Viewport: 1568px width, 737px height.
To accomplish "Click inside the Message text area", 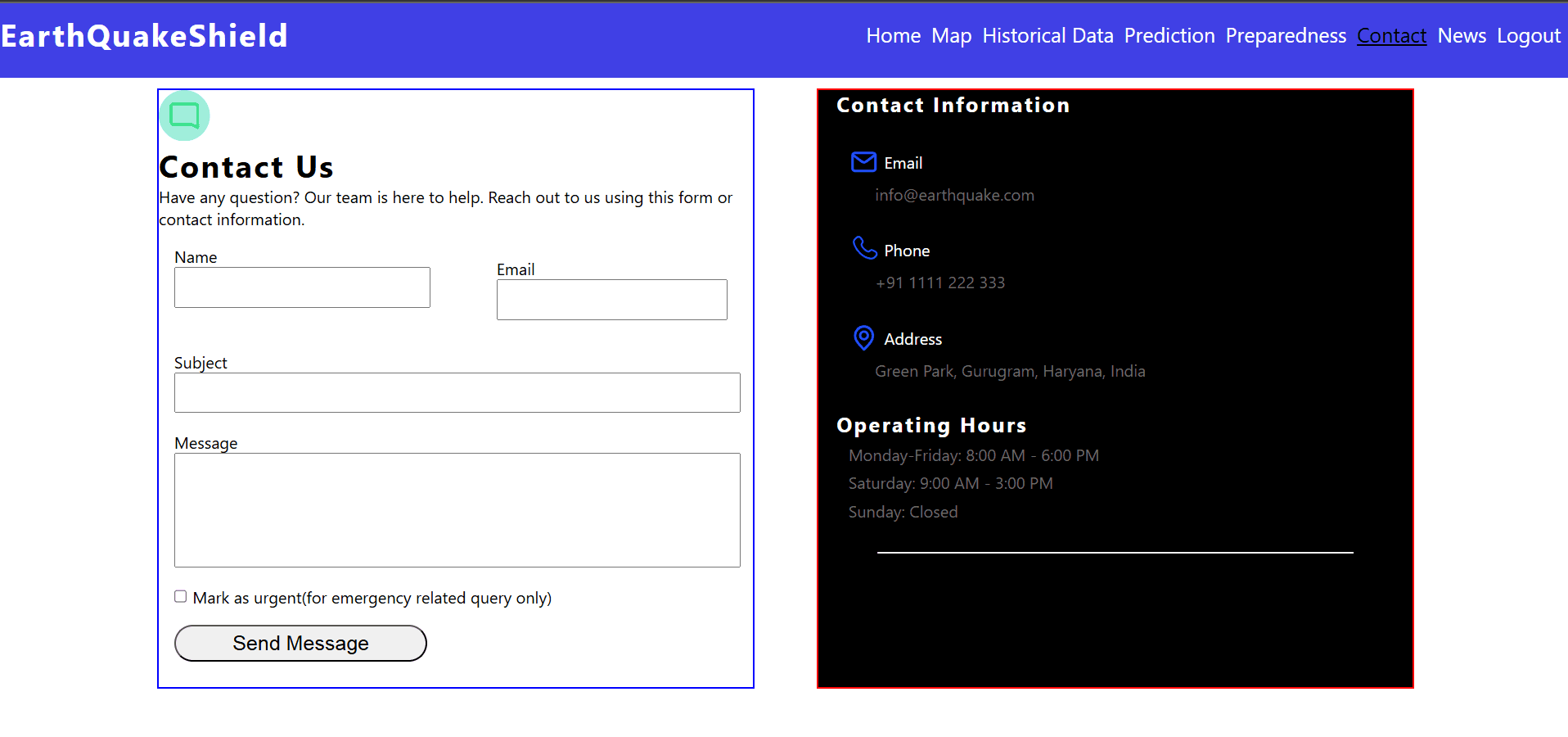I will click(457, 509).
